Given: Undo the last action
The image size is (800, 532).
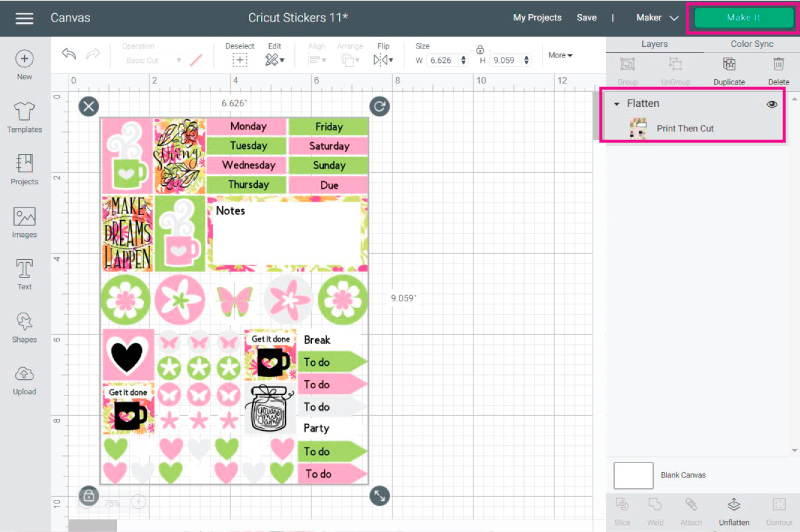Looking at the screenshot, I should 69,54.
